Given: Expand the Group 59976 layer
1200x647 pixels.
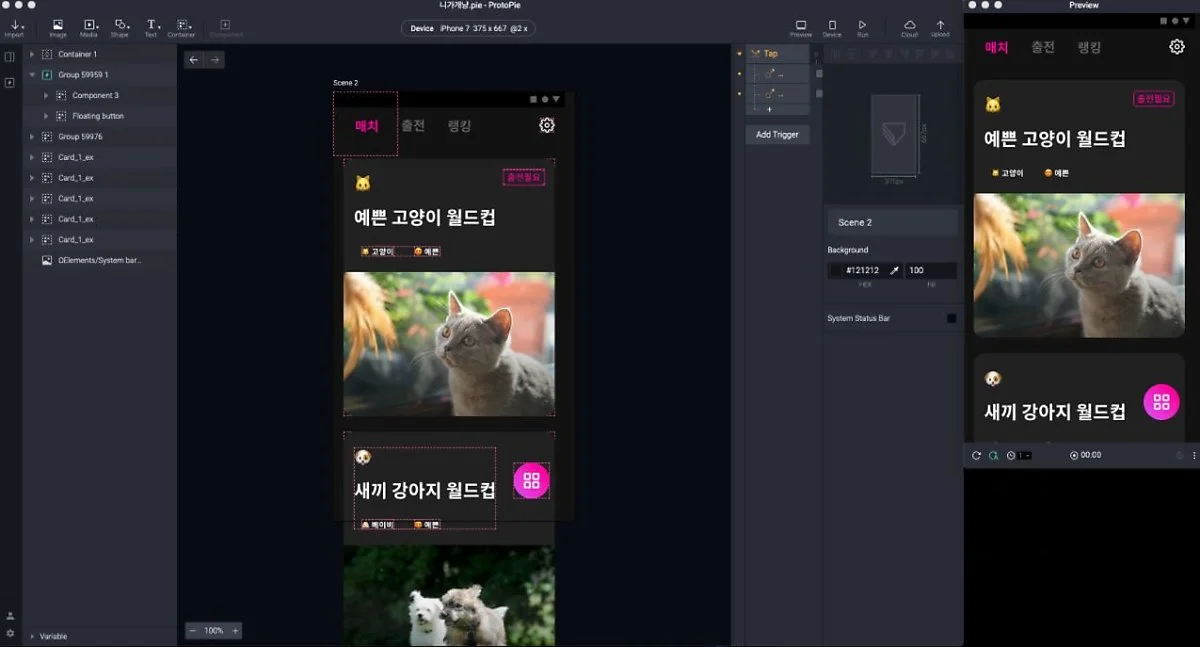Looking at the screenshot, I should [32, 136].
